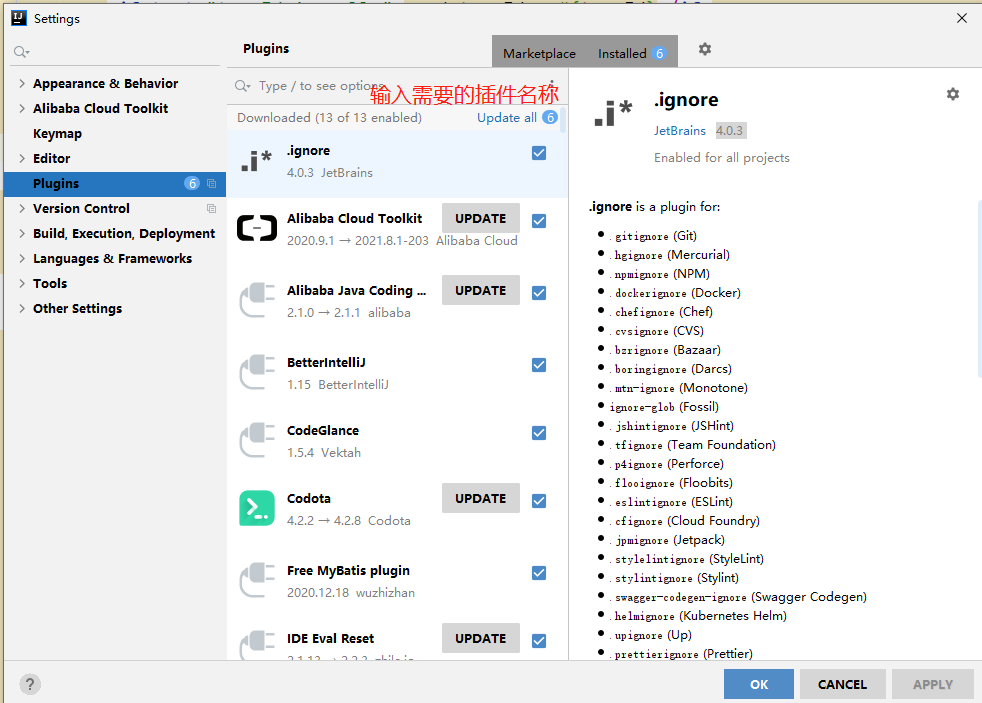982x703 pixels.
Task: Disable the .ignore plugin checkbox
Action: pos(539,153)
